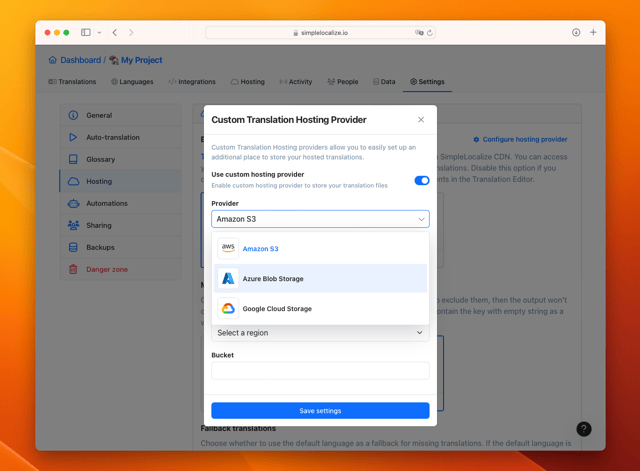
Task: Click the translate icon in address bar
Action: (x=419, y=33)
